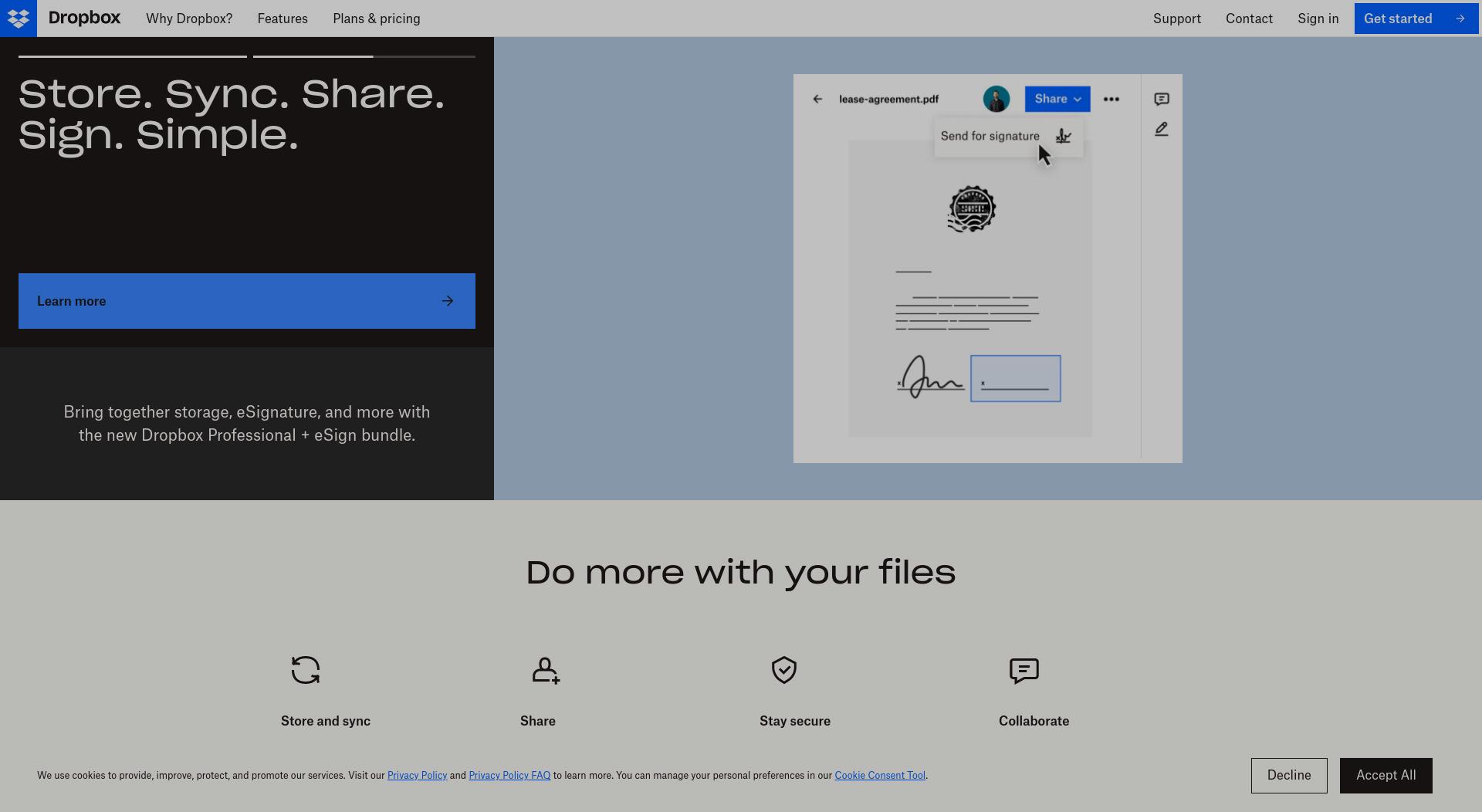
Task: Choose Send for signature option
Action: [x=1008, y=137]
